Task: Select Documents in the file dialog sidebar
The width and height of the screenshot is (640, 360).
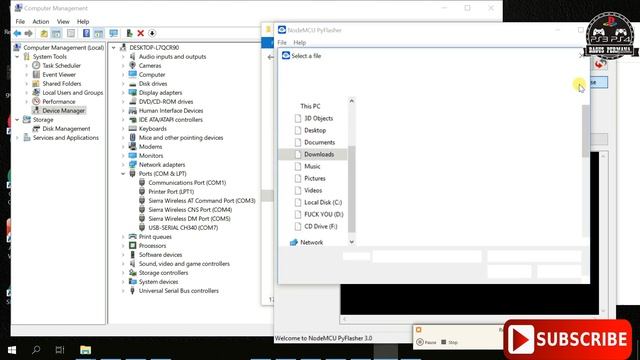Action: click(320, 142)
